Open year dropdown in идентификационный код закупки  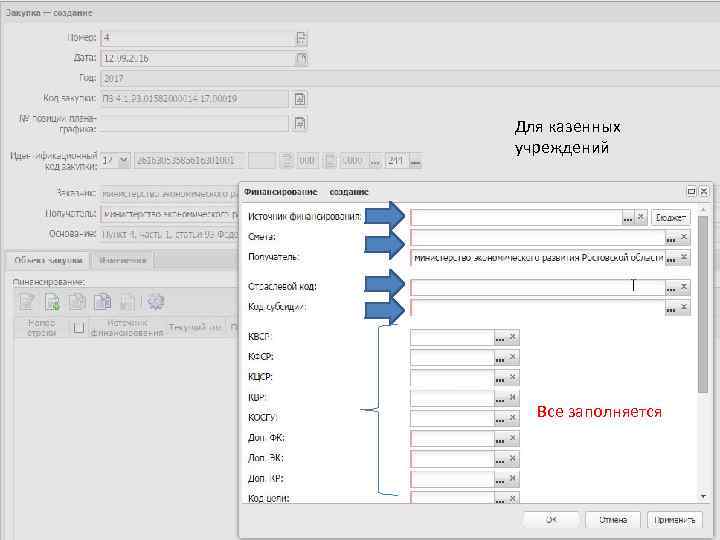(124, 161)
